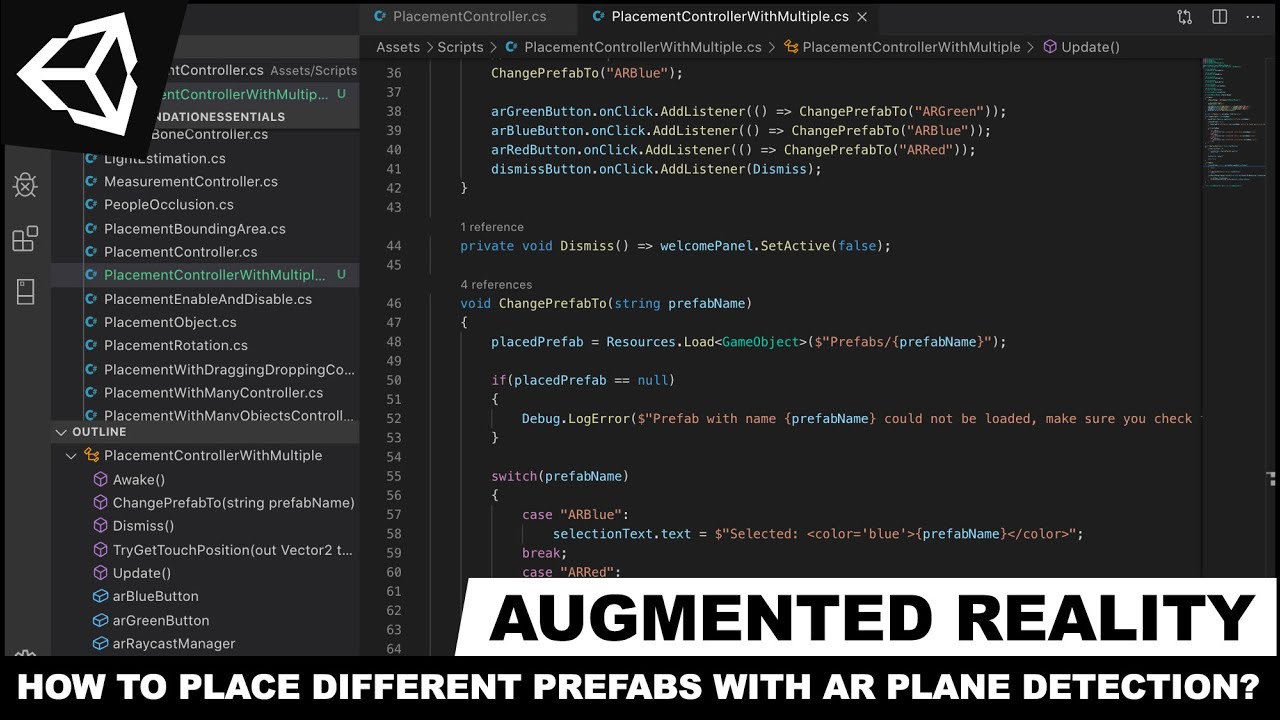
Task: Click the Update() breadcrumb
Action: pos(1090,47)
